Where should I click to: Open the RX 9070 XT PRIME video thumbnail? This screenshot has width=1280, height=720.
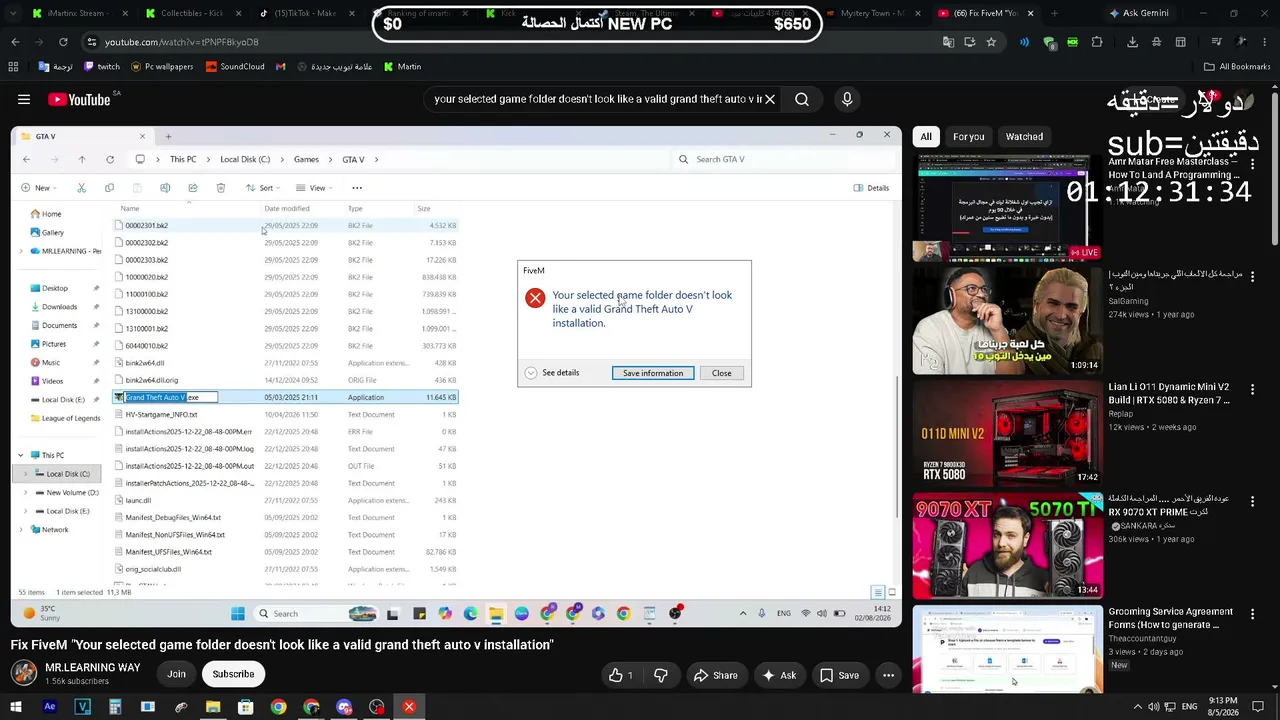click(1008, 545)
